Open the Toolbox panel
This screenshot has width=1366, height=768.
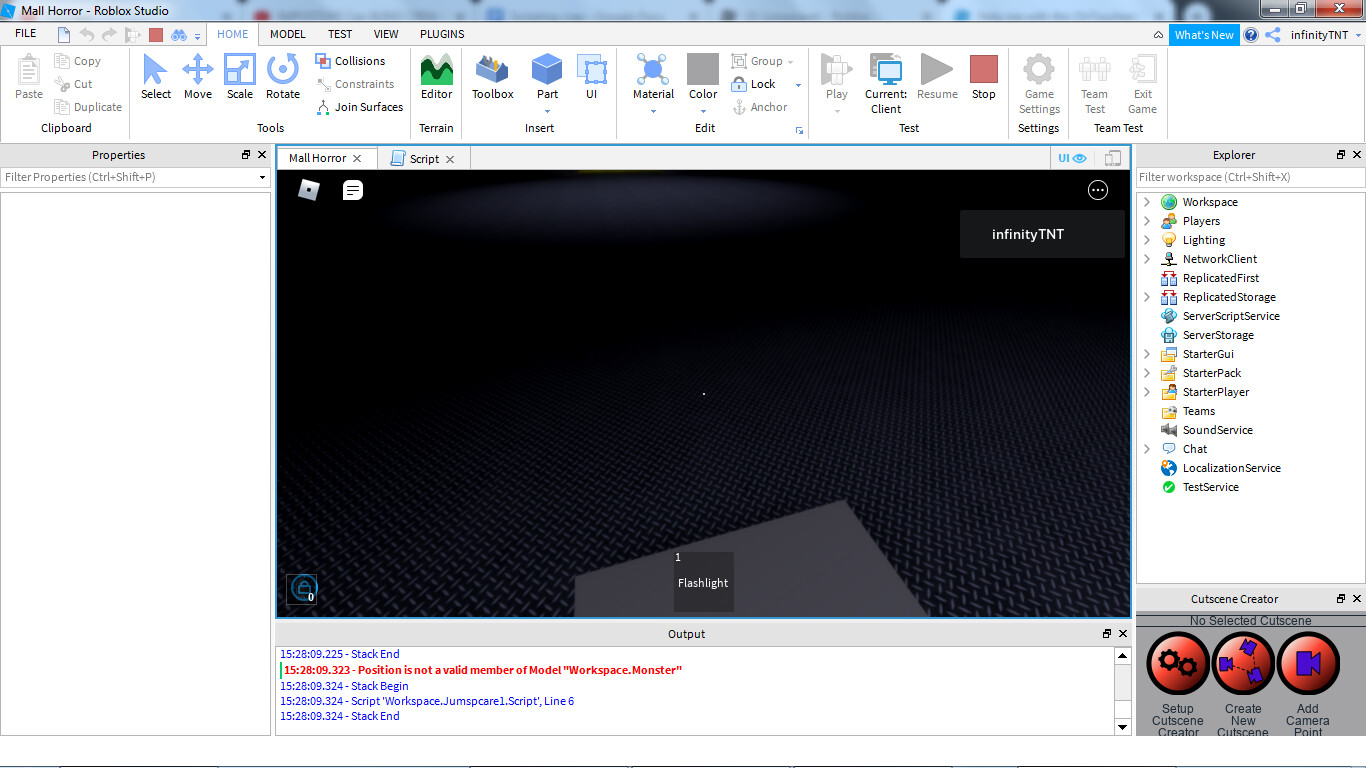pyautogui.click(x=492, y=77)
